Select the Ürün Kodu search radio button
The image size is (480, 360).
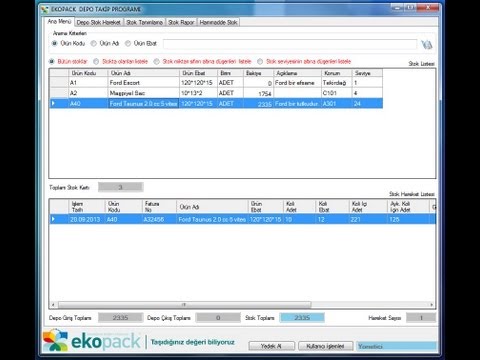(x=55, y=43)
